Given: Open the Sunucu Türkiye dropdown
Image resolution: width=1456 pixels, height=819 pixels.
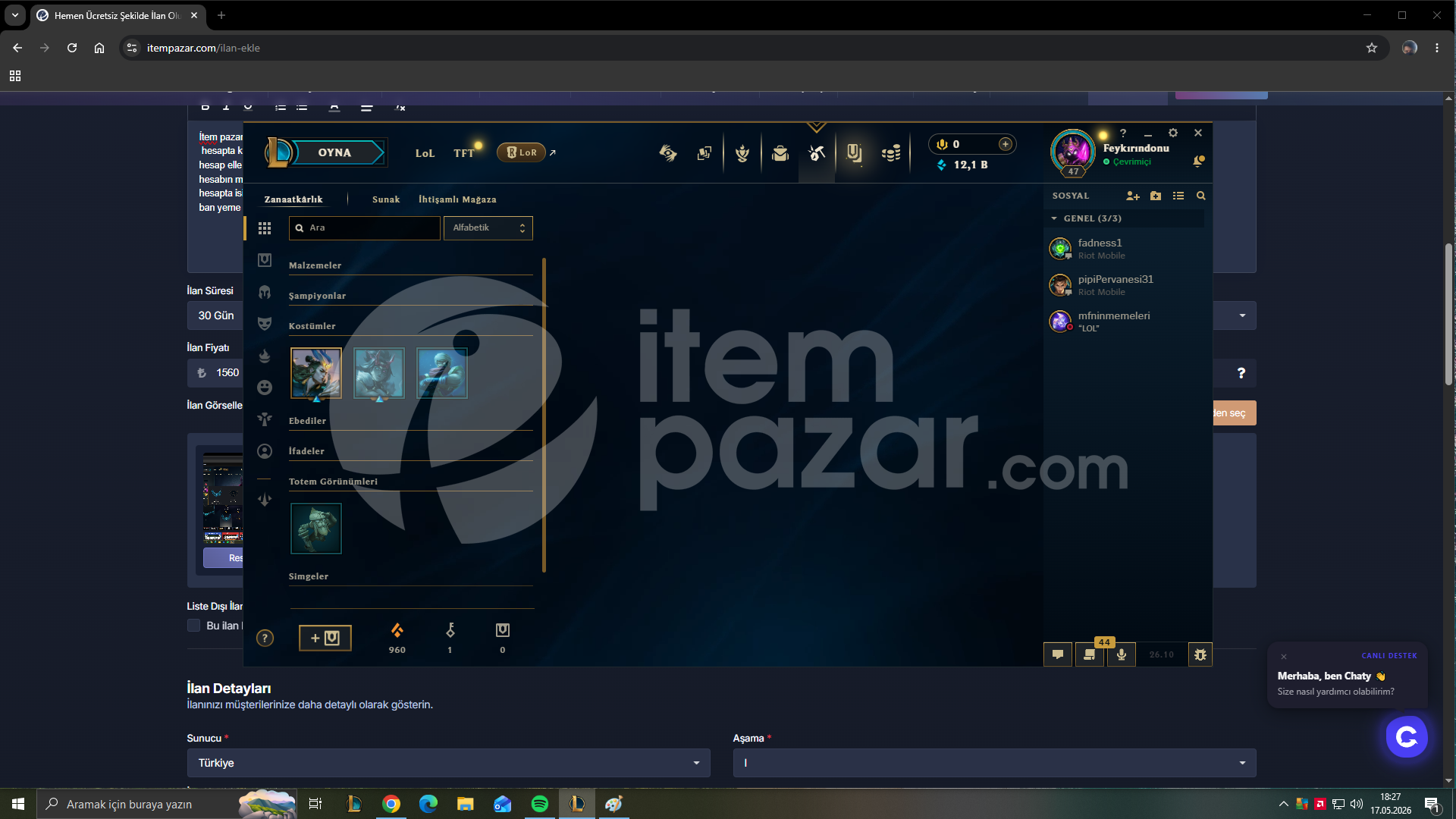Looking at the screenshot, I should tap(448, 763).
